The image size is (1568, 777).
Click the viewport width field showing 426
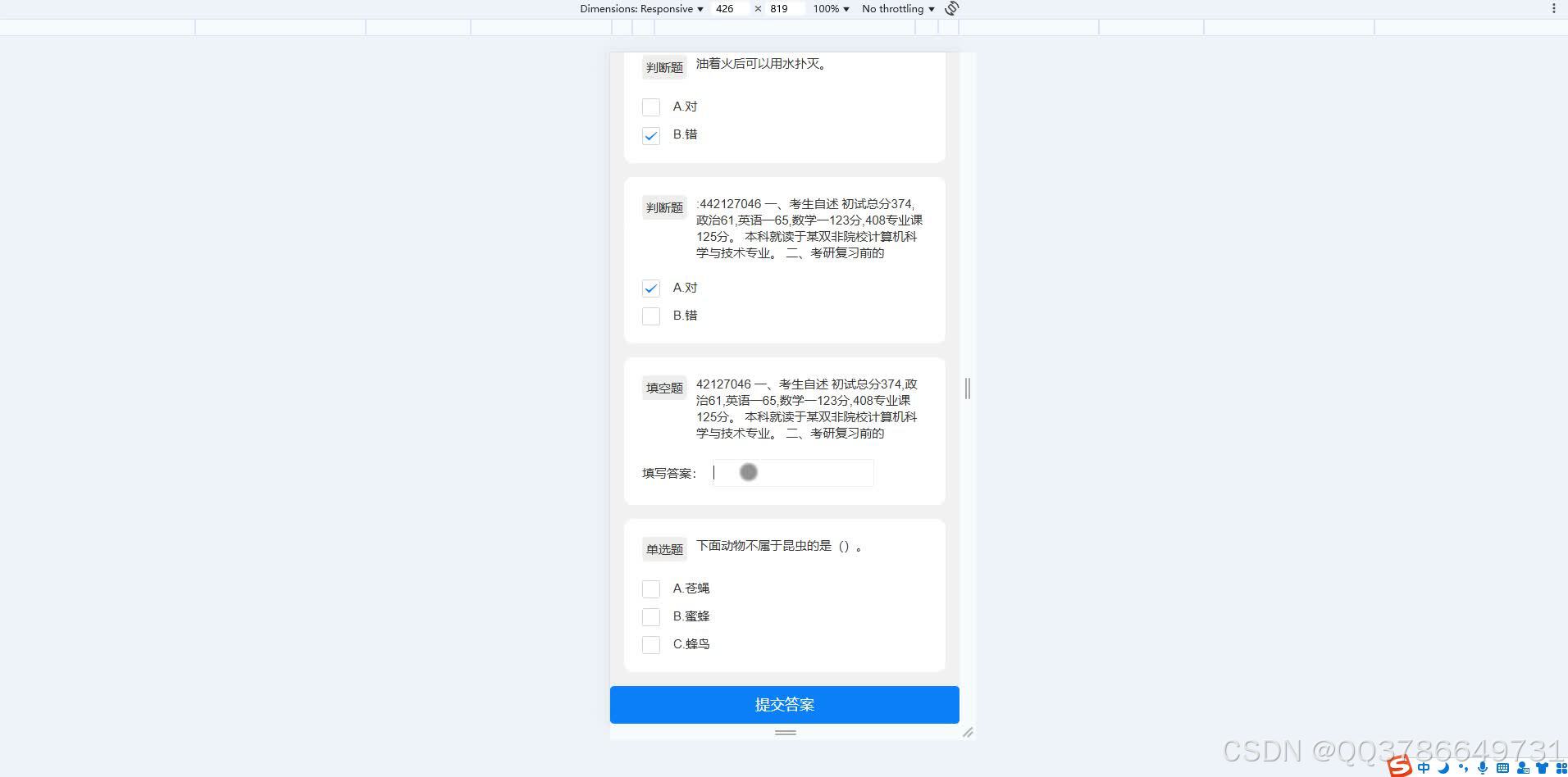pyautogui.click(x=725, y=8)
